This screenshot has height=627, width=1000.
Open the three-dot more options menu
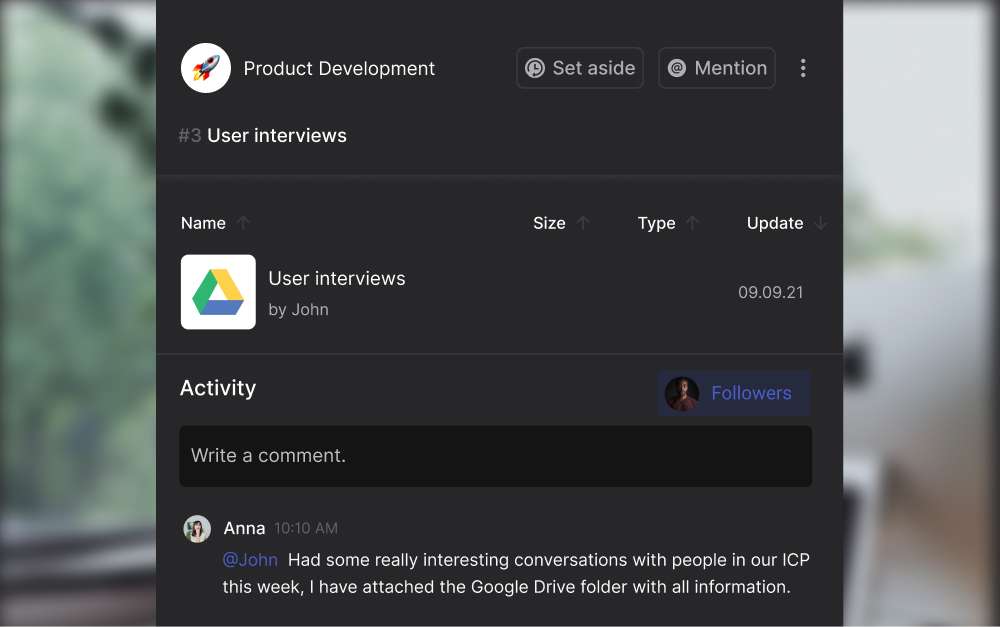(x=803, y=68)
